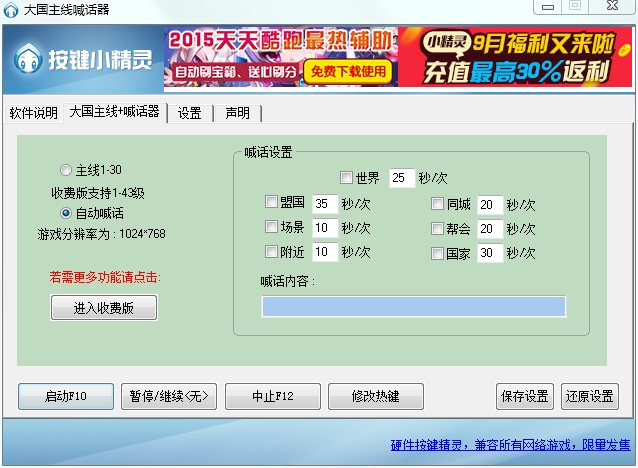Enable the 世界 channel checkbox
This screenshot has height=468, width=638.
tap(346, 178)
